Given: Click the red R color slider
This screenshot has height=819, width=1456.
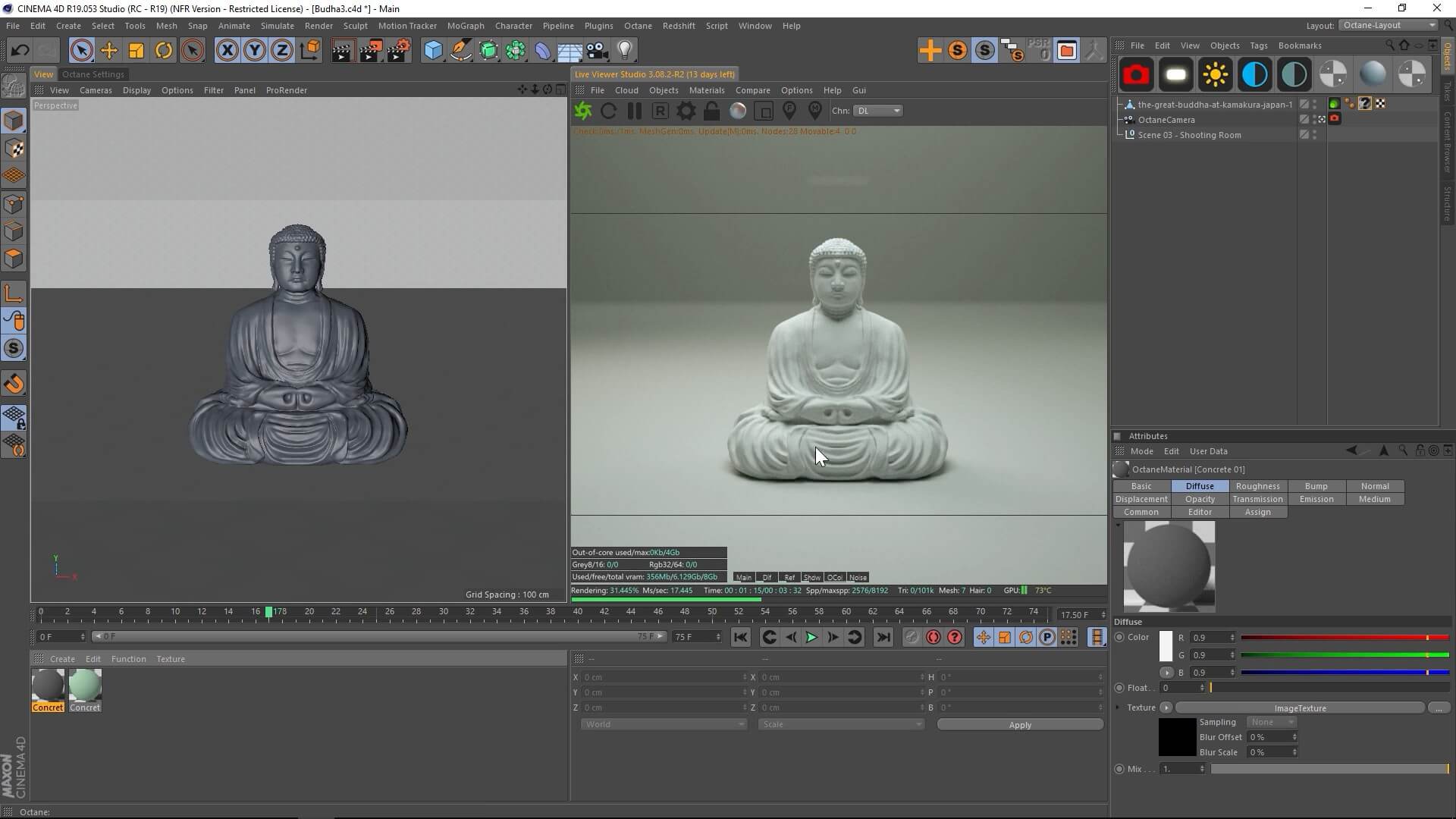Looking at the screenshot, I should (x=1344, y=638).
